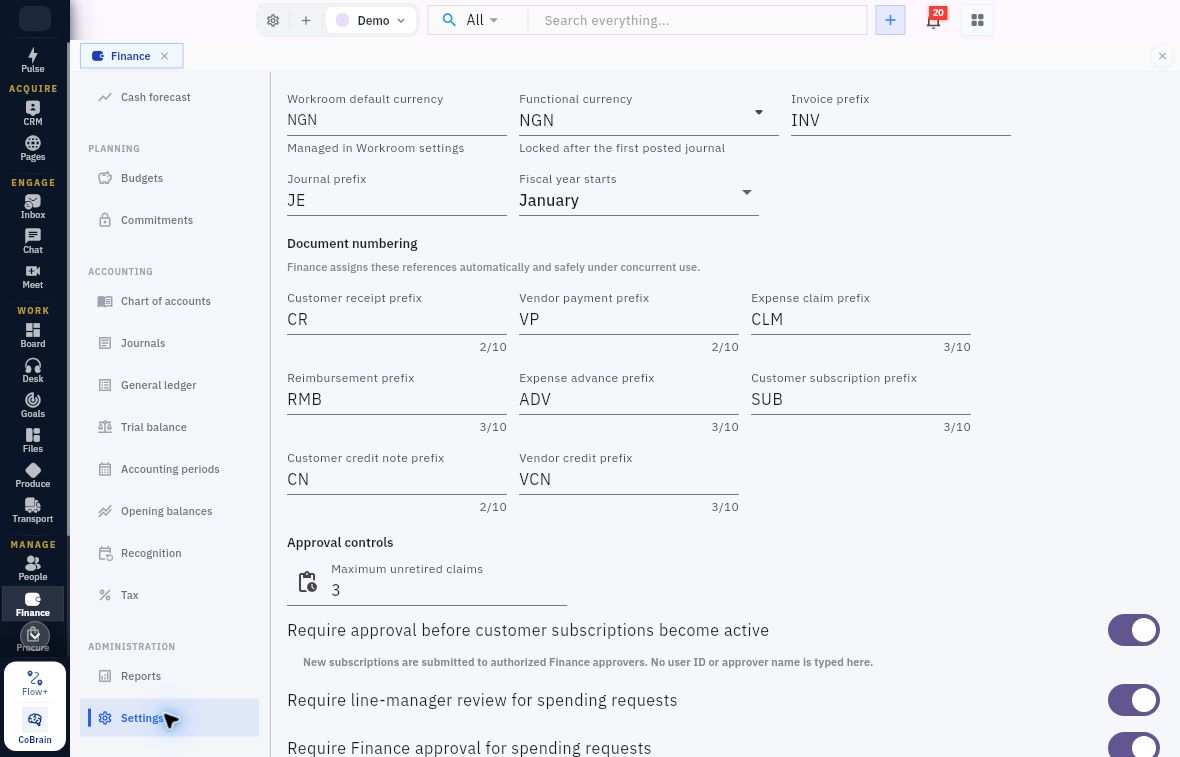Open Accounting periods
Viewport: 1180px width, 757px height.
click(169, 470)
